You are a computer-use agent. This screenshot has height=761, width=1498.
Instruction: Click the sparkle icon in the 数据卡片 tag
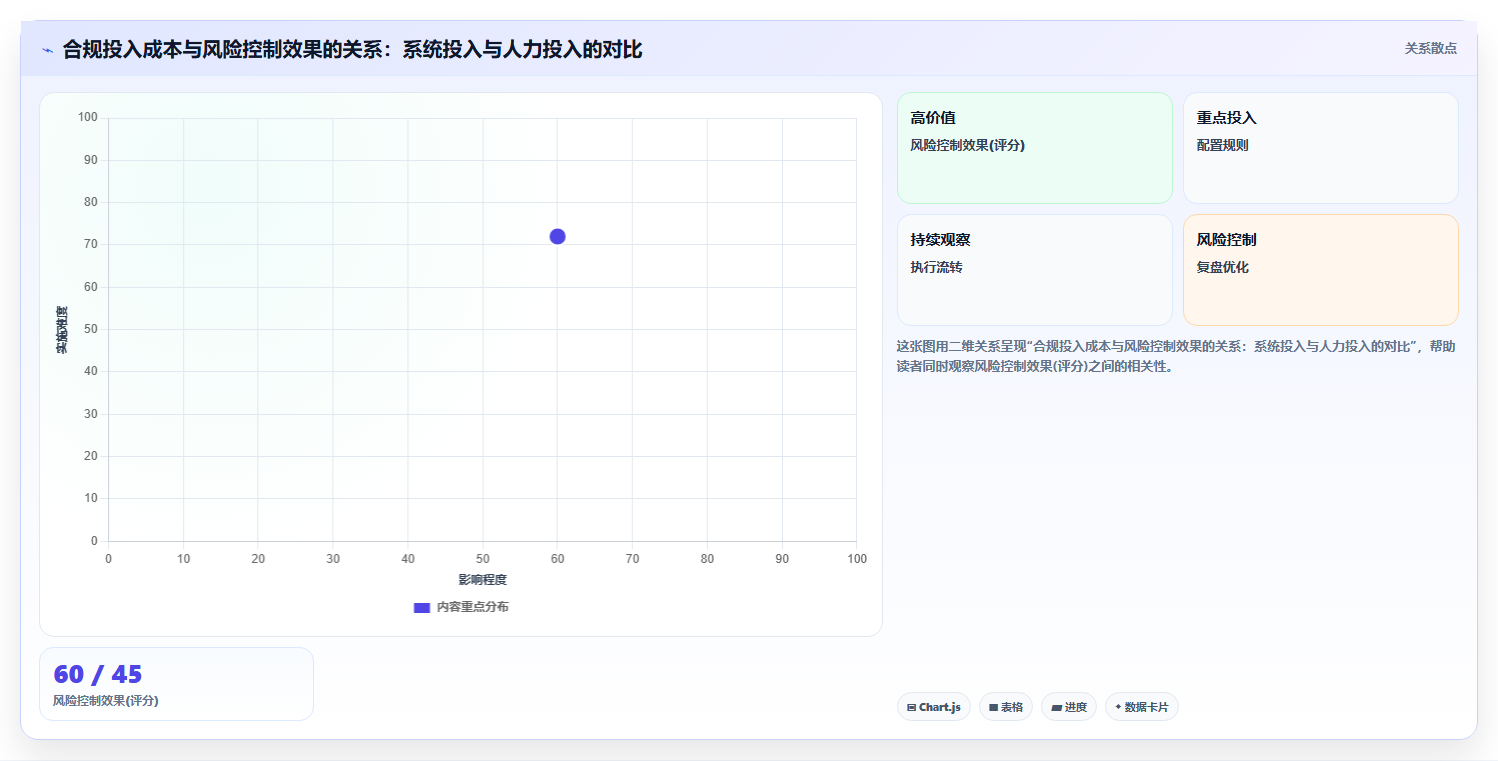[1118, 706]
